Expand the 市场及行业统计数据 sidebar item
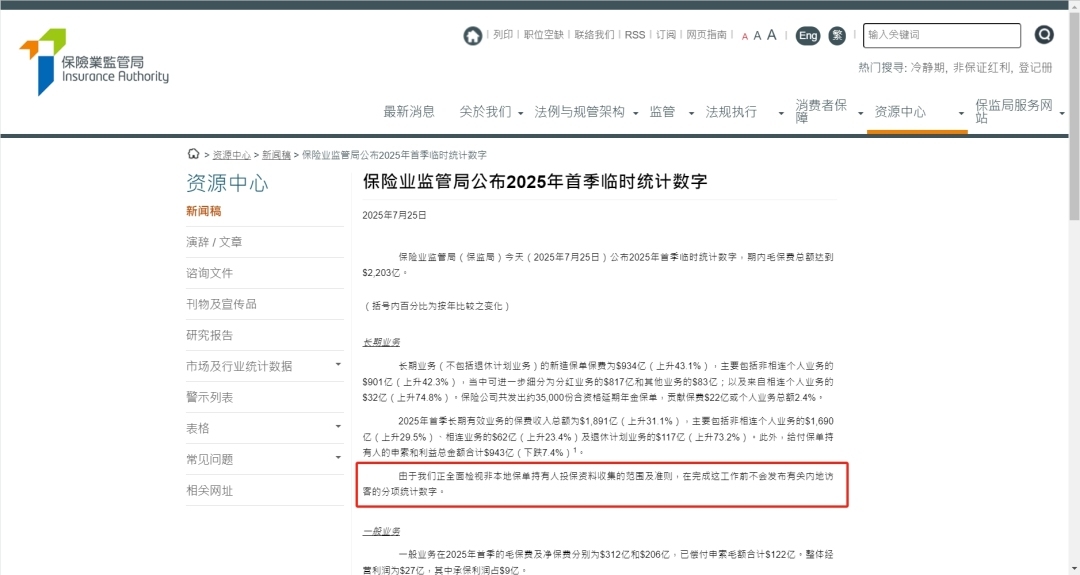 point(338,366)
